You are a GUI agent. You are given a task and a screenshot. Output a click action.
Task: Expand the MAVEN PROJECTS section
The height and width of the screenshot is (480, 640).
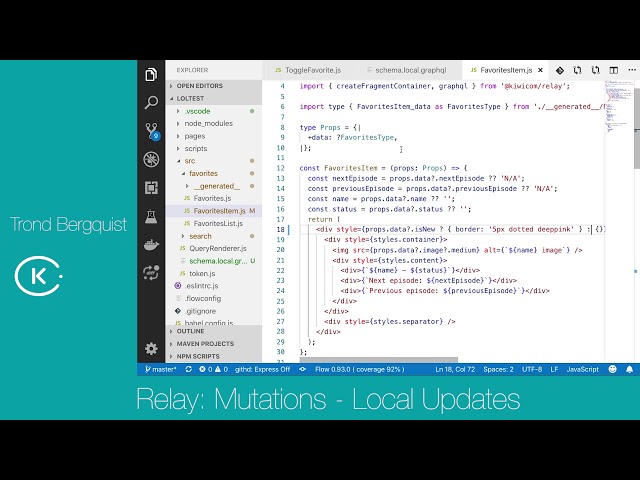click(x=213, y=344)
